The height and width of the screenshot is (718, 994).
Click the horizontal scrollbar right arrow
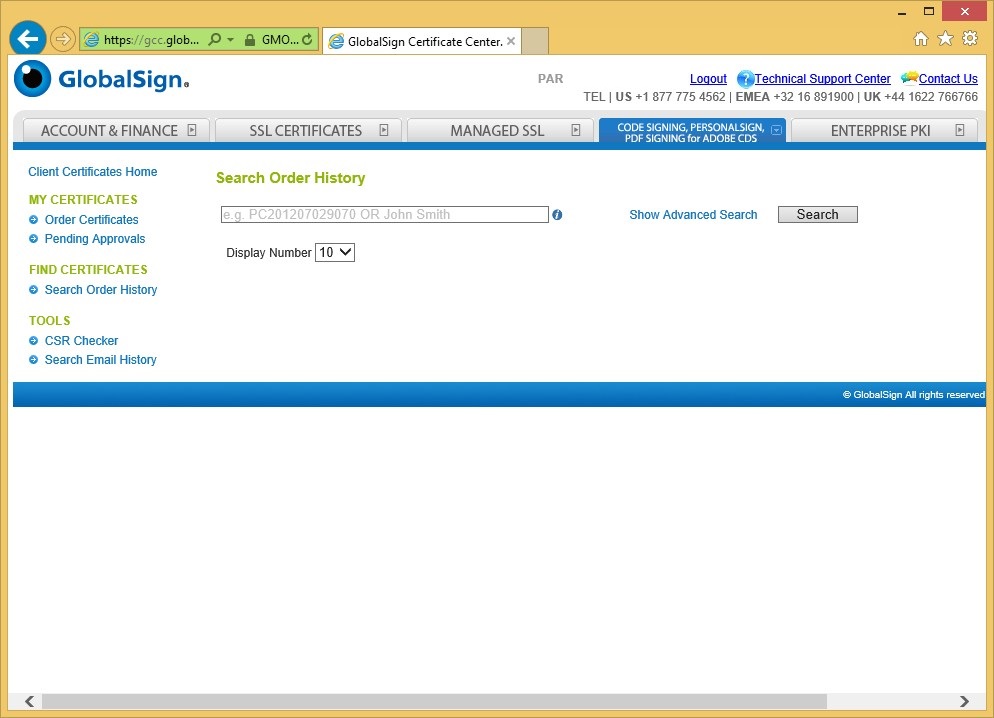point(964,701)
